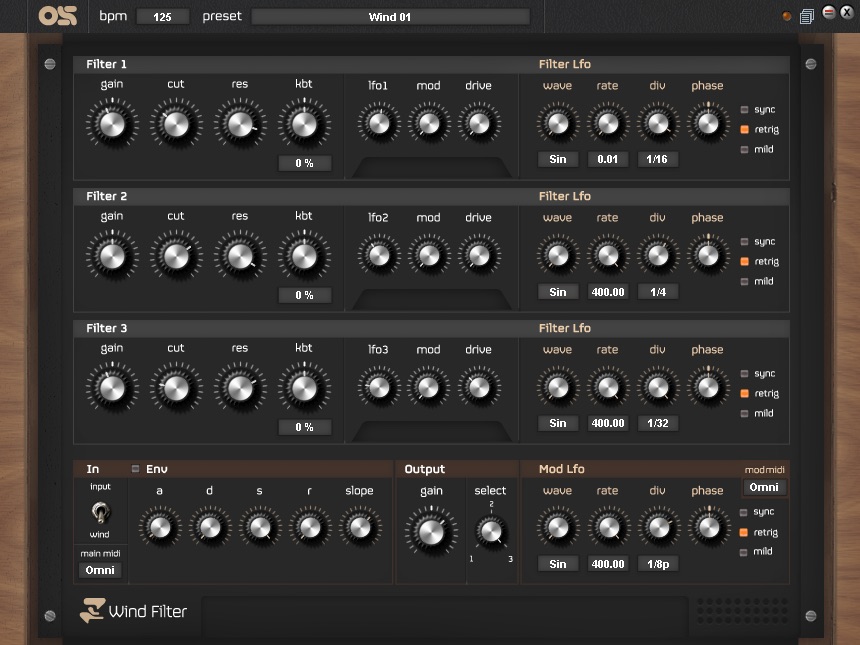The image size is (860, 645).
Task: Open Filter 3 Lfo 1/32 div selector
Action: point(658,423)
